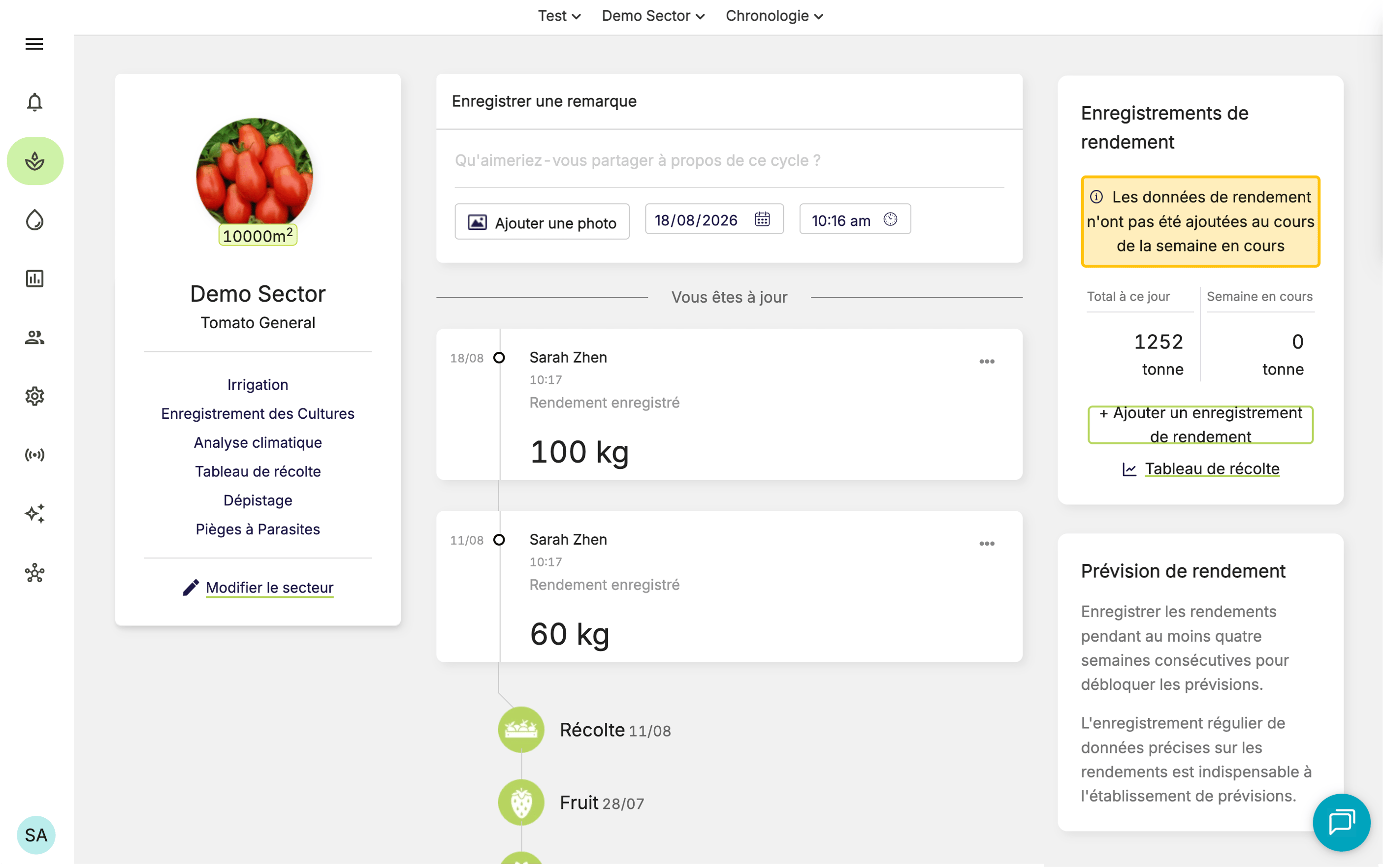Open Tableau de récolte in yield panel
This screenshot has width=1383, height=868.
1212,469
